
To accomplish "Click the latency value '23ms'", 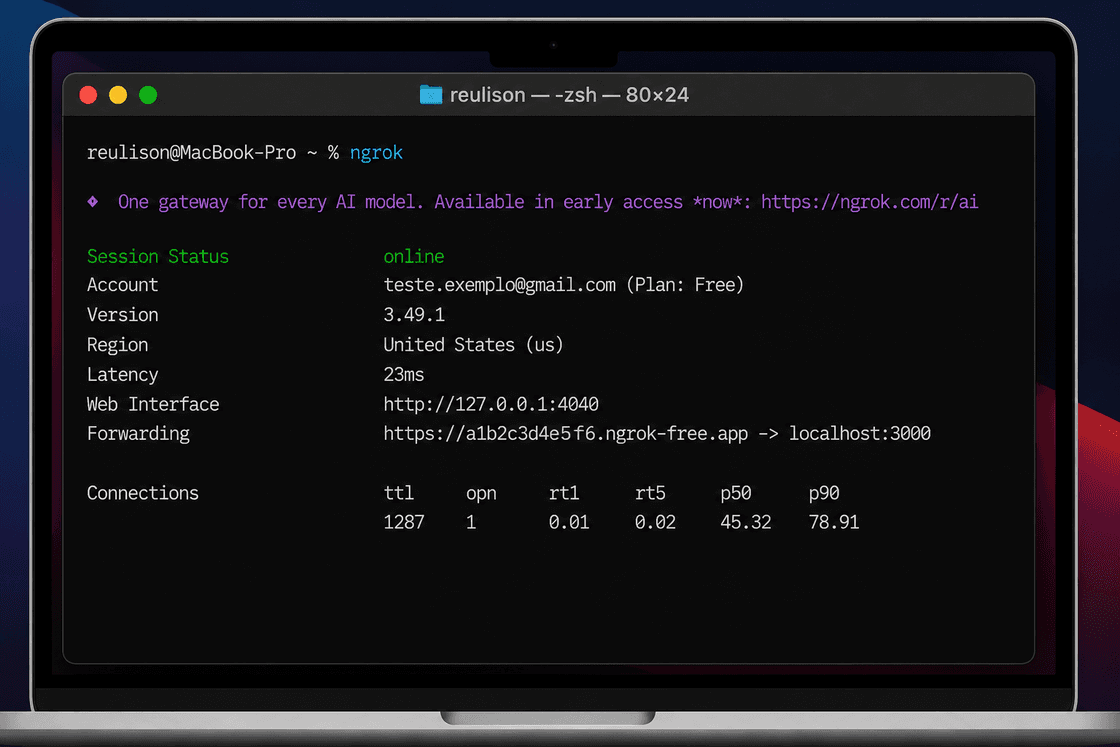I will [404, 375].
